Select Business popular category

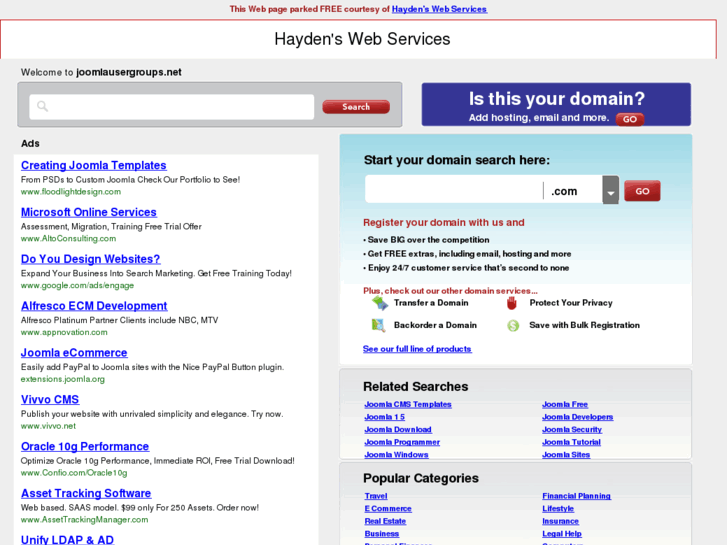coord(382,533)
